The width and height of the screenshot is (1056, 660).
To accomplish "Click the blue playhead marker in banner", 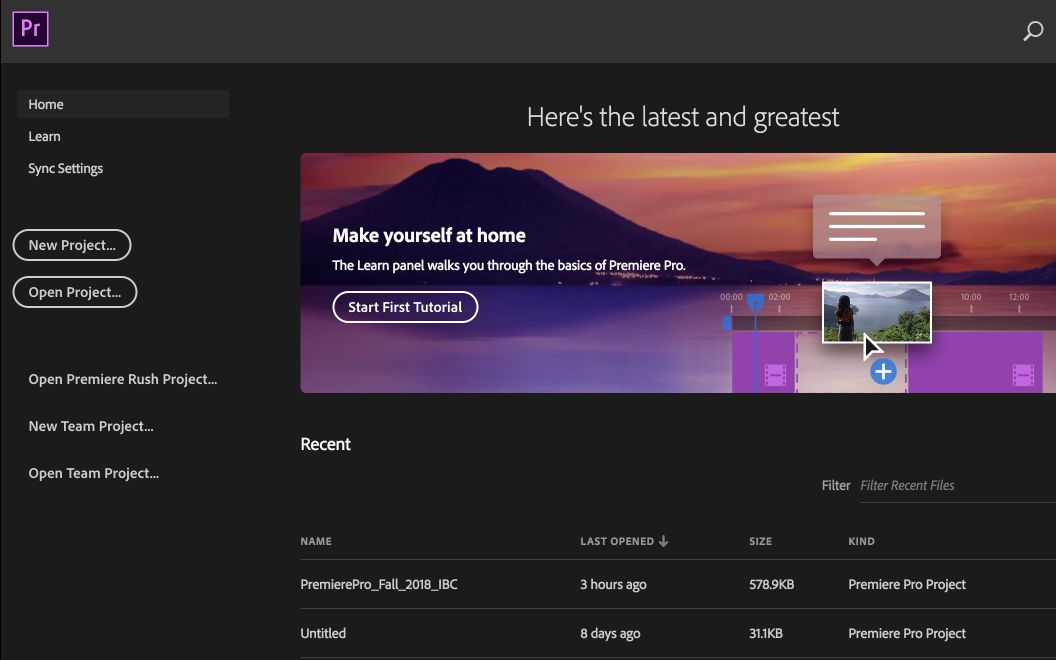I will [x=755, y=301].
